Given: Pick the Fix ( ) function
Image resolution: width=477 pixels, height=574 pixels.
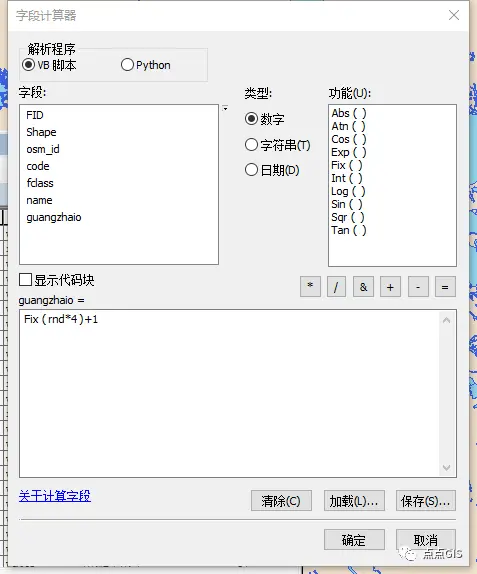Looking at the screenshot, I should [x=347, y=165].
